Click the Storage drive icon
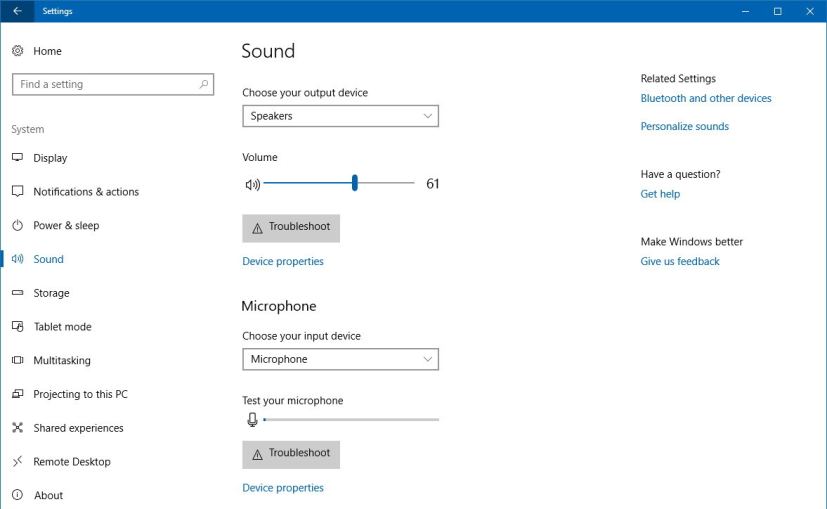Screen dimensions: 827x509 pyautogui.click(x=17, y=292)
